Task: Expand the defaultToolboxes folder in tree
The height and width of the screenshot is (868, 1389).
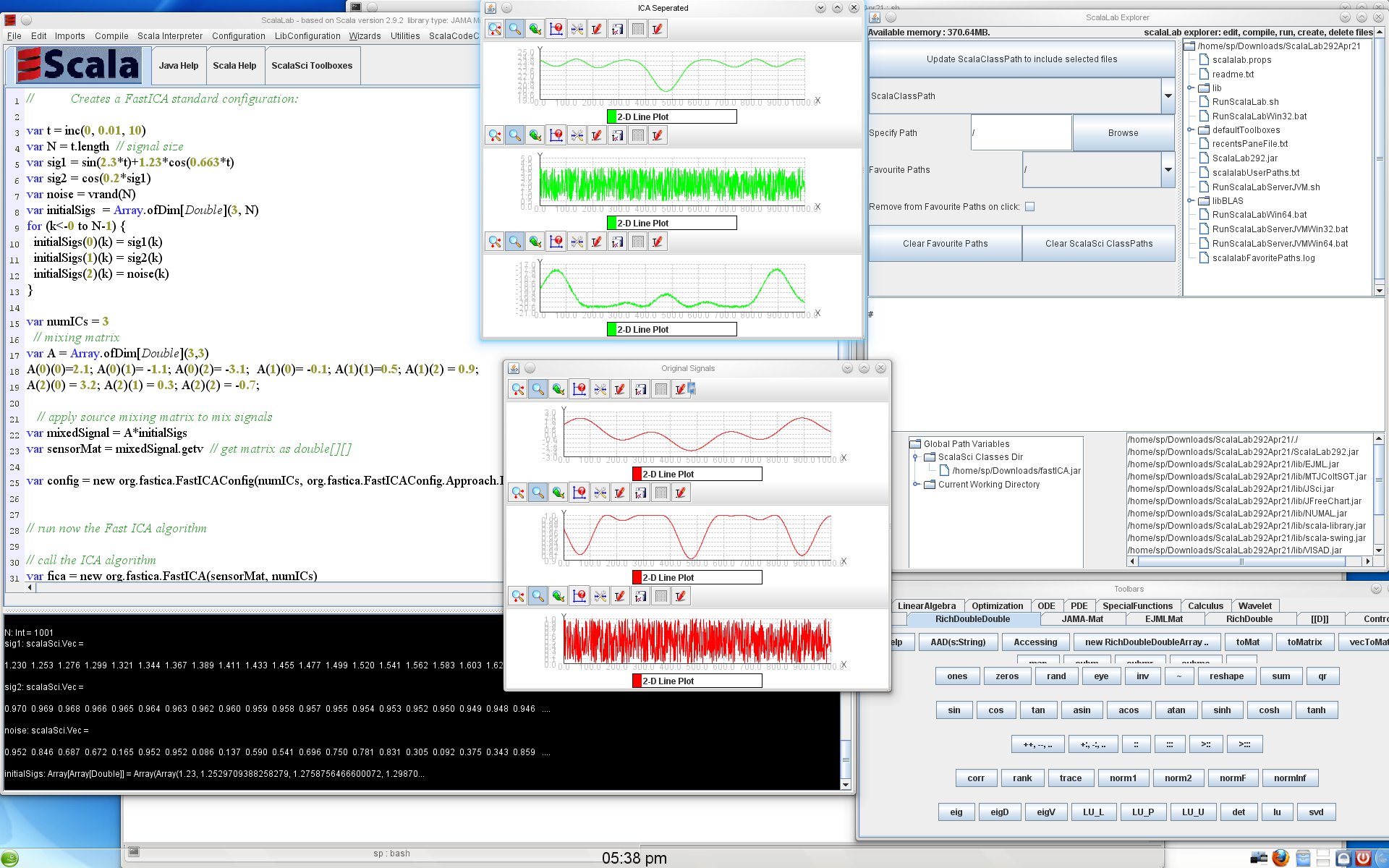Action: (1190, 130)
